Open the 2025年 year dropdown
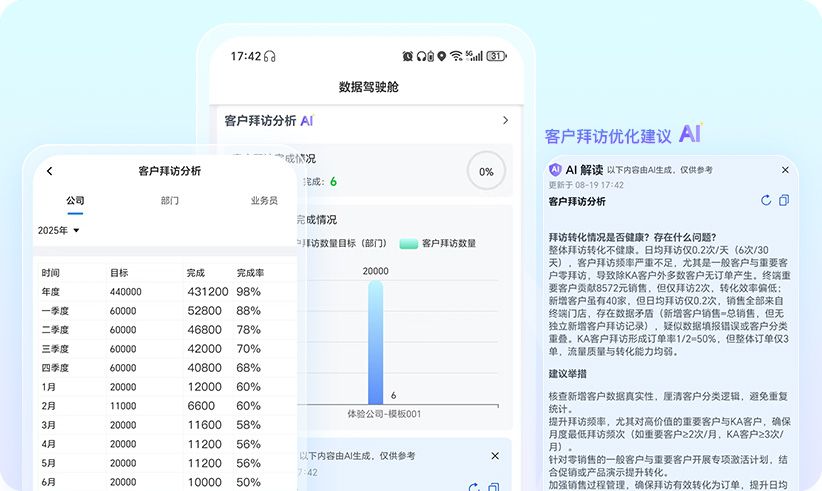This screenshot has width=822, height=491. [x=58, y=230]
